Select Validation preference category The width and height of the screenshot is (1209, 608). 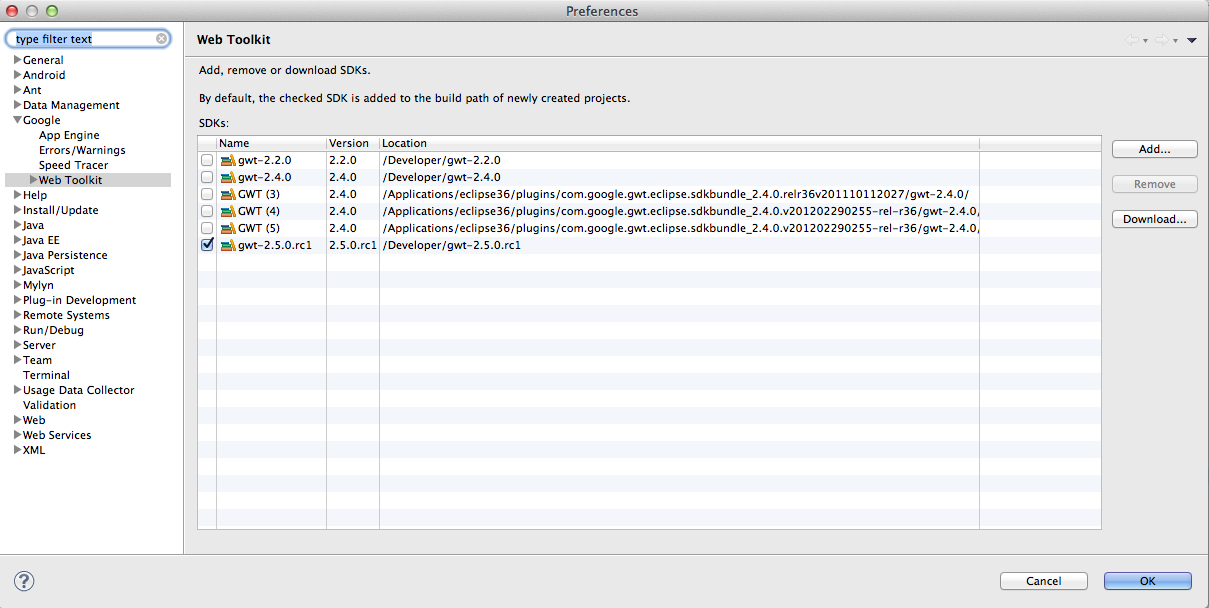pos(49,405)
